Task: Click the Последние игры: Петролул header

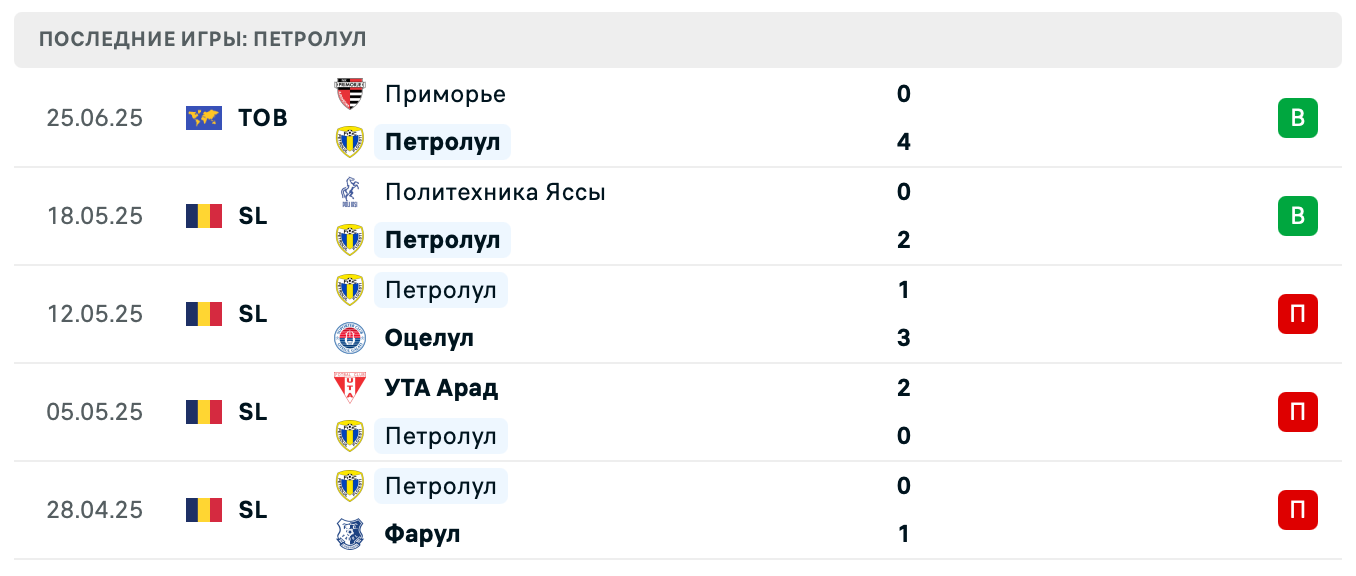Action: [203, 40]
